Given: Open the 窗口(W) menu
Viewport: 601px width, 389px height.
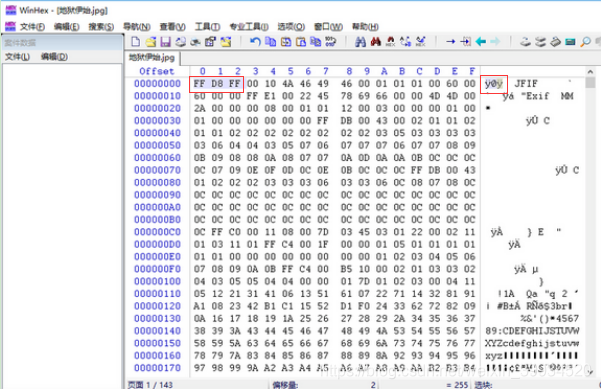Looking at the screenshot, I should (x=328, y=26).
